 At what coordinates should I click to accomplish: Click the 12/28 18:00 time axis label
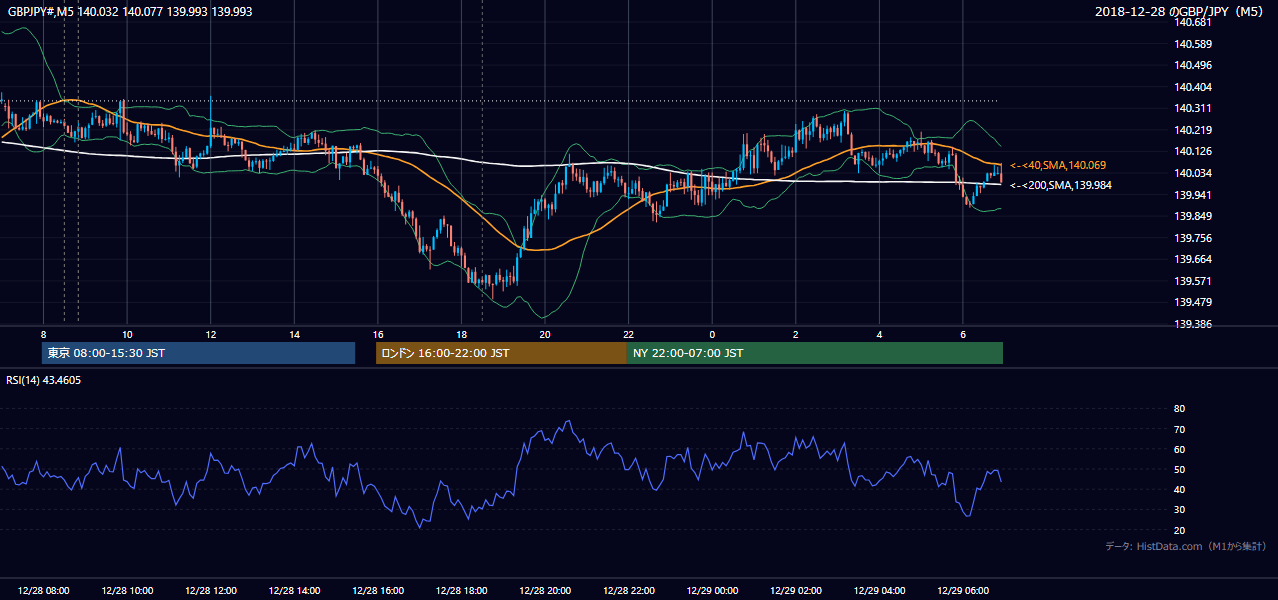pos(461,591)
